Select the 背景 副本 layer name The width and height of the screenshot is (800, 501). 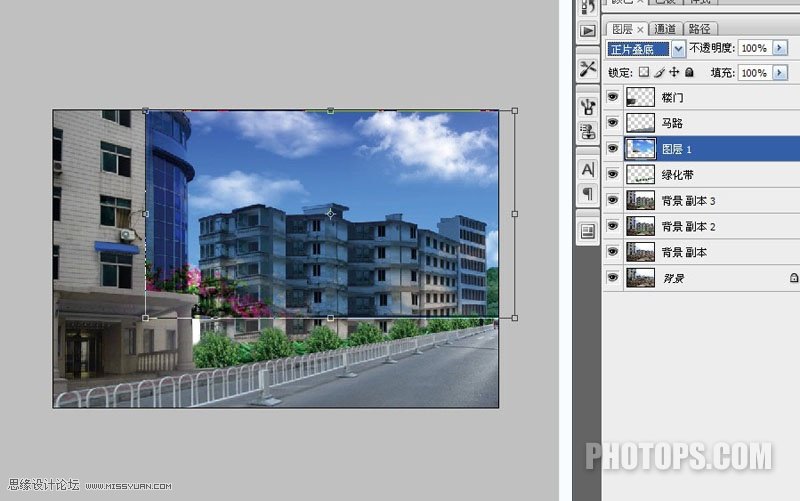[684, 253]
